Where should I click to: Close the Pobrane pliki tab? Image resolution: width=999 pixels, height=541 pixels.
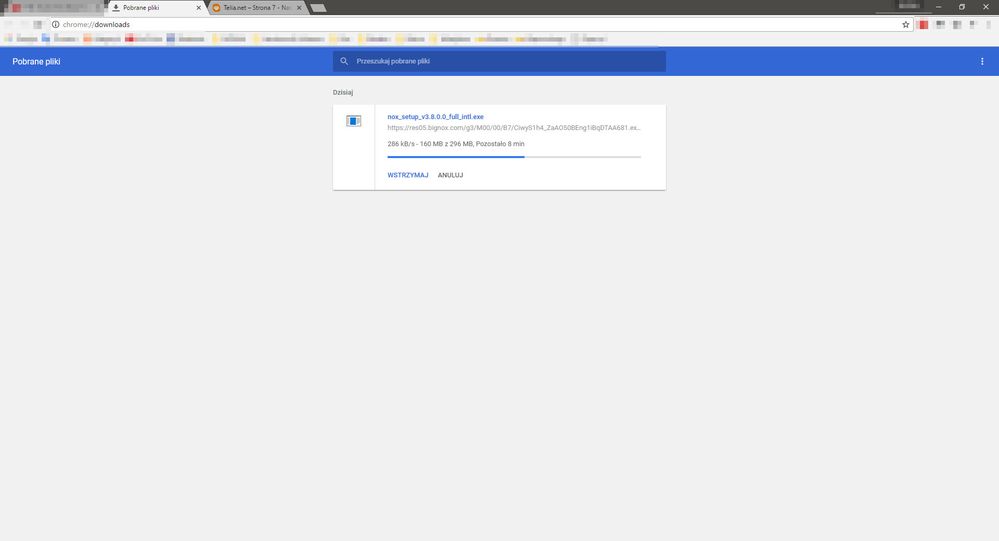(x=197, y=8)
